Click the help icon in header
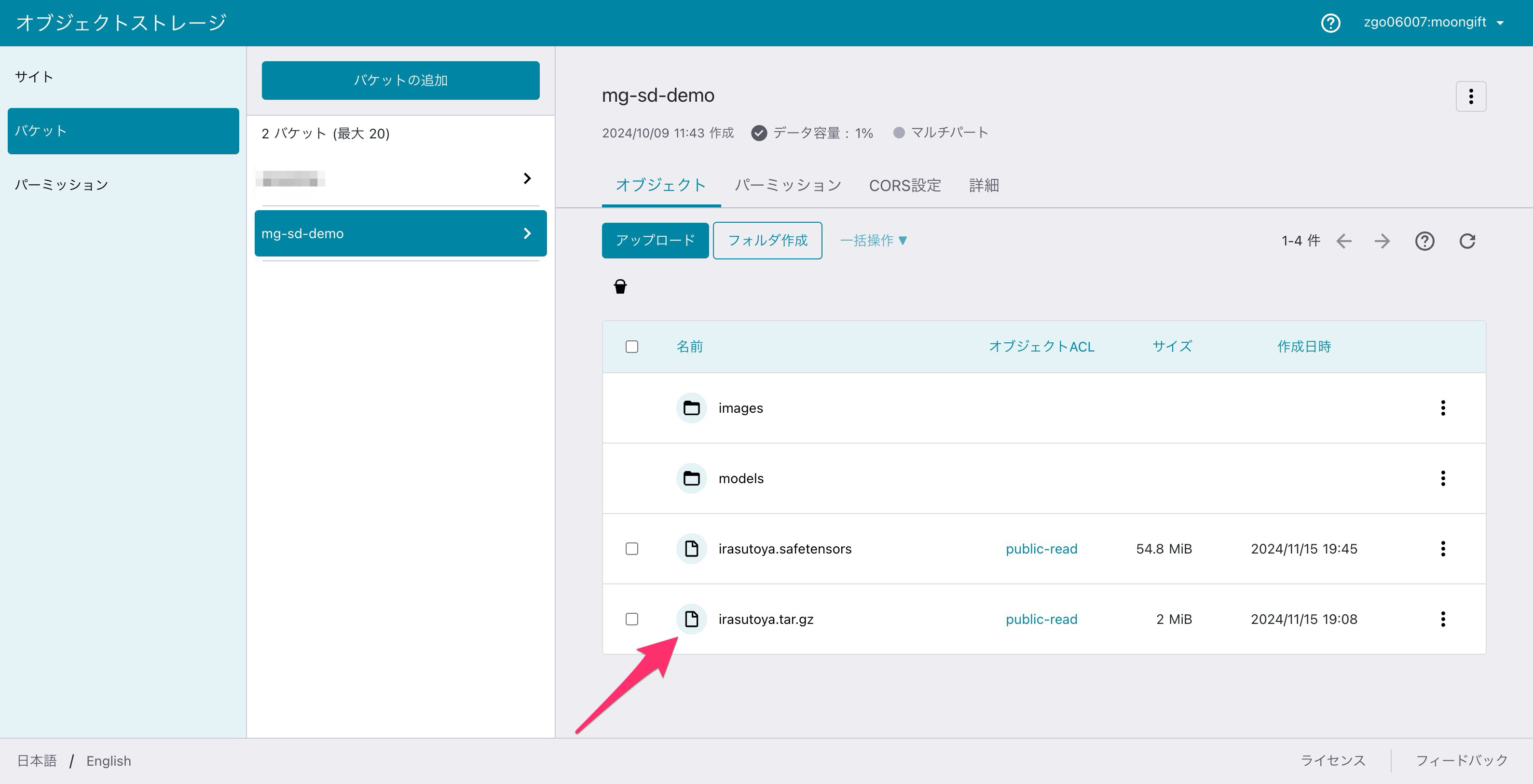 pyautogui.click(x=1330, y=23)
